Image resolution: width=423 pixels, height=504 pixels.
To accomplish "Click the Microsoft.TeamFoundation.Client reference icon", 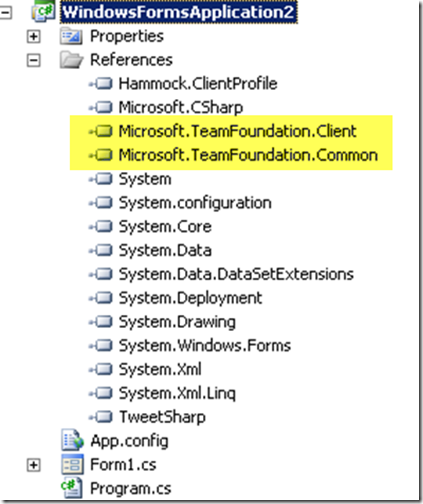I will [x=101, y=131].
